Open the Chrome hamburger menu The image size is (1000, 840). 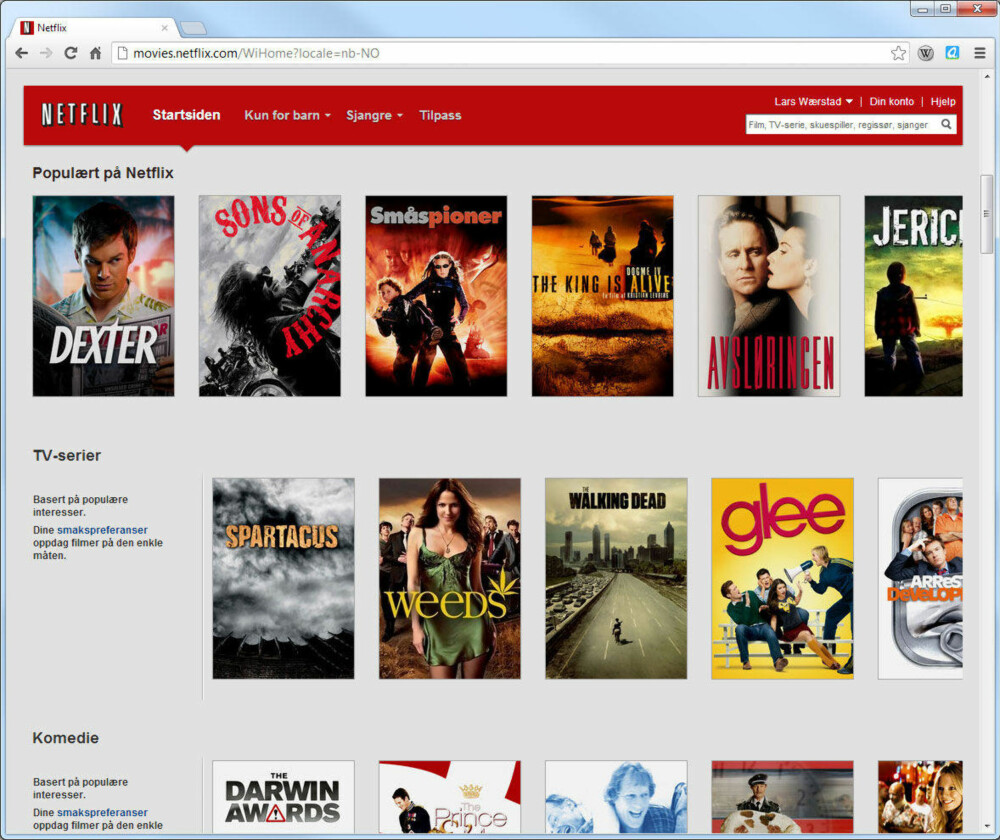980,54
